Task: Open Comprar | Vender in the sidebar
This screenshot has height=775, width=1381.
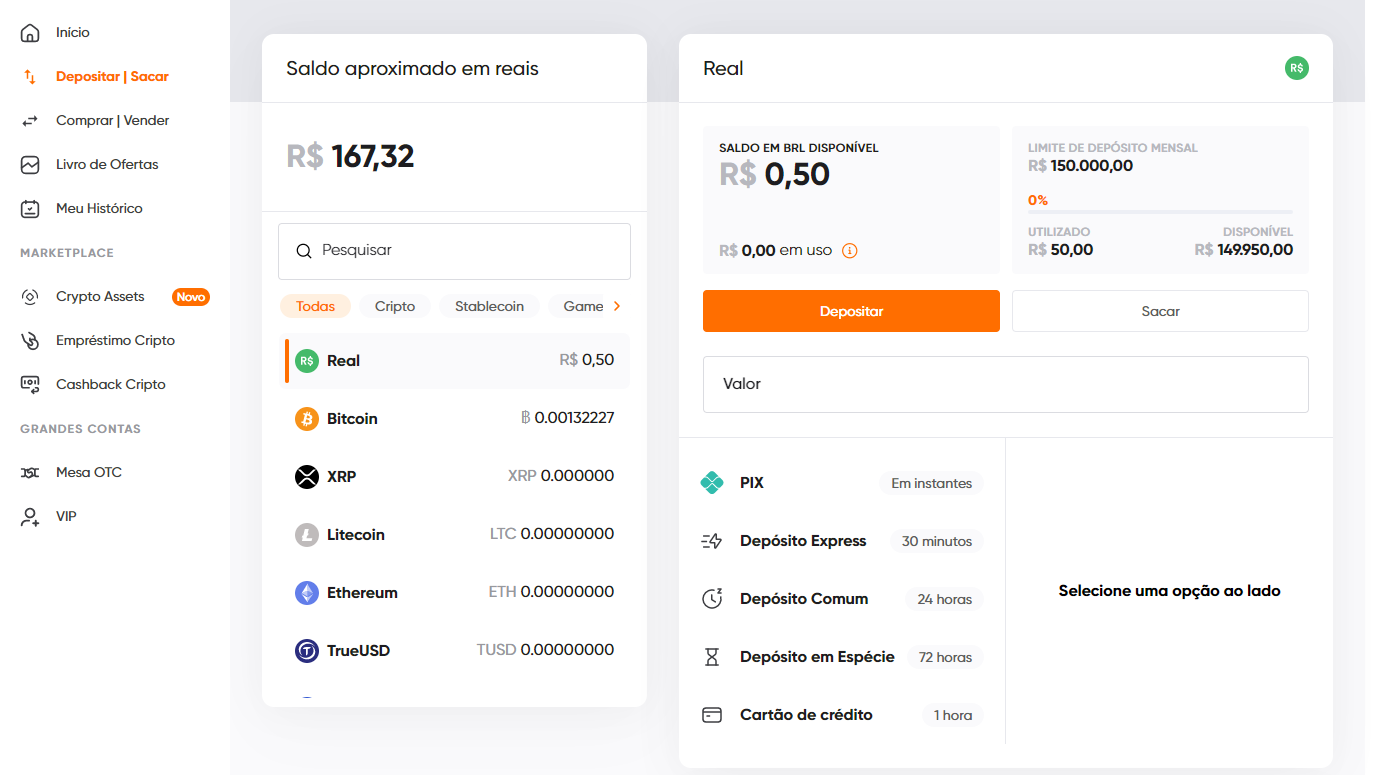Action: pos(113,121)
